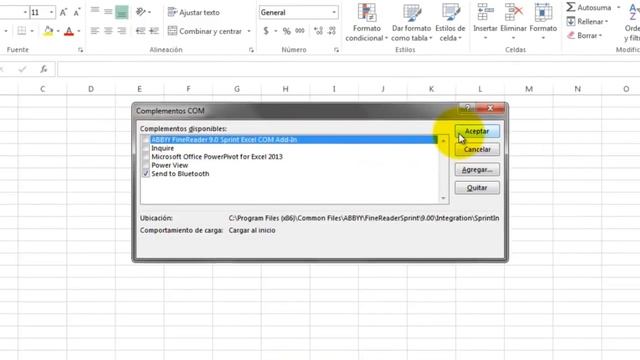This screenshot has height=360, width=640.
Task: Open Fuente group dialog launcher
Action: tap(80, 50)
